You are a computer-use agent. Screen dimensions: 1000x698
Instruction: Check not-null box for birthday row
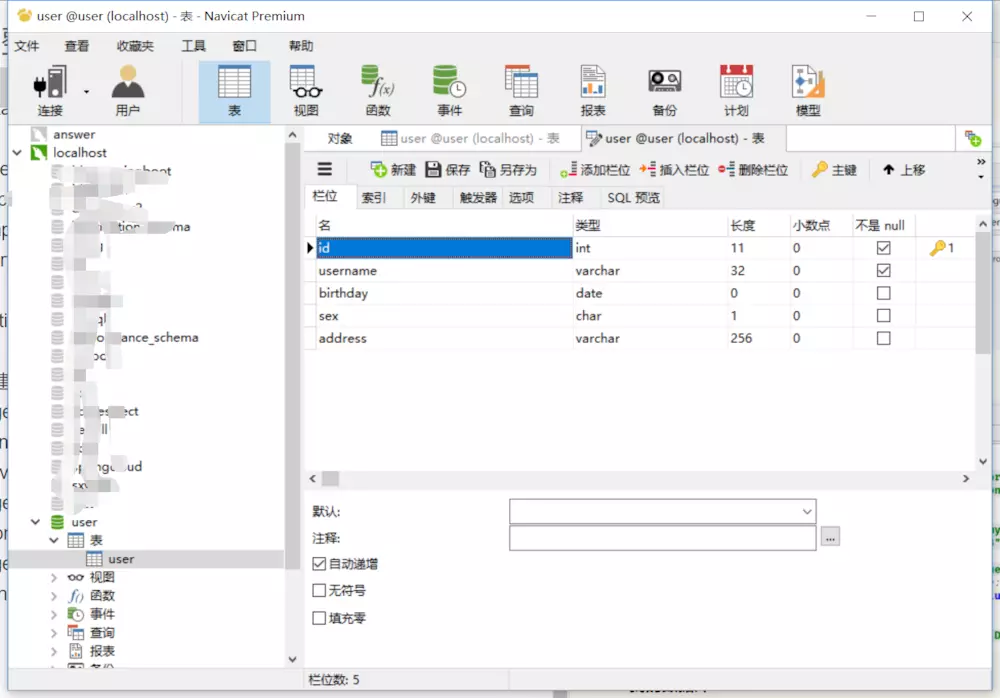(x=883, y=293)
